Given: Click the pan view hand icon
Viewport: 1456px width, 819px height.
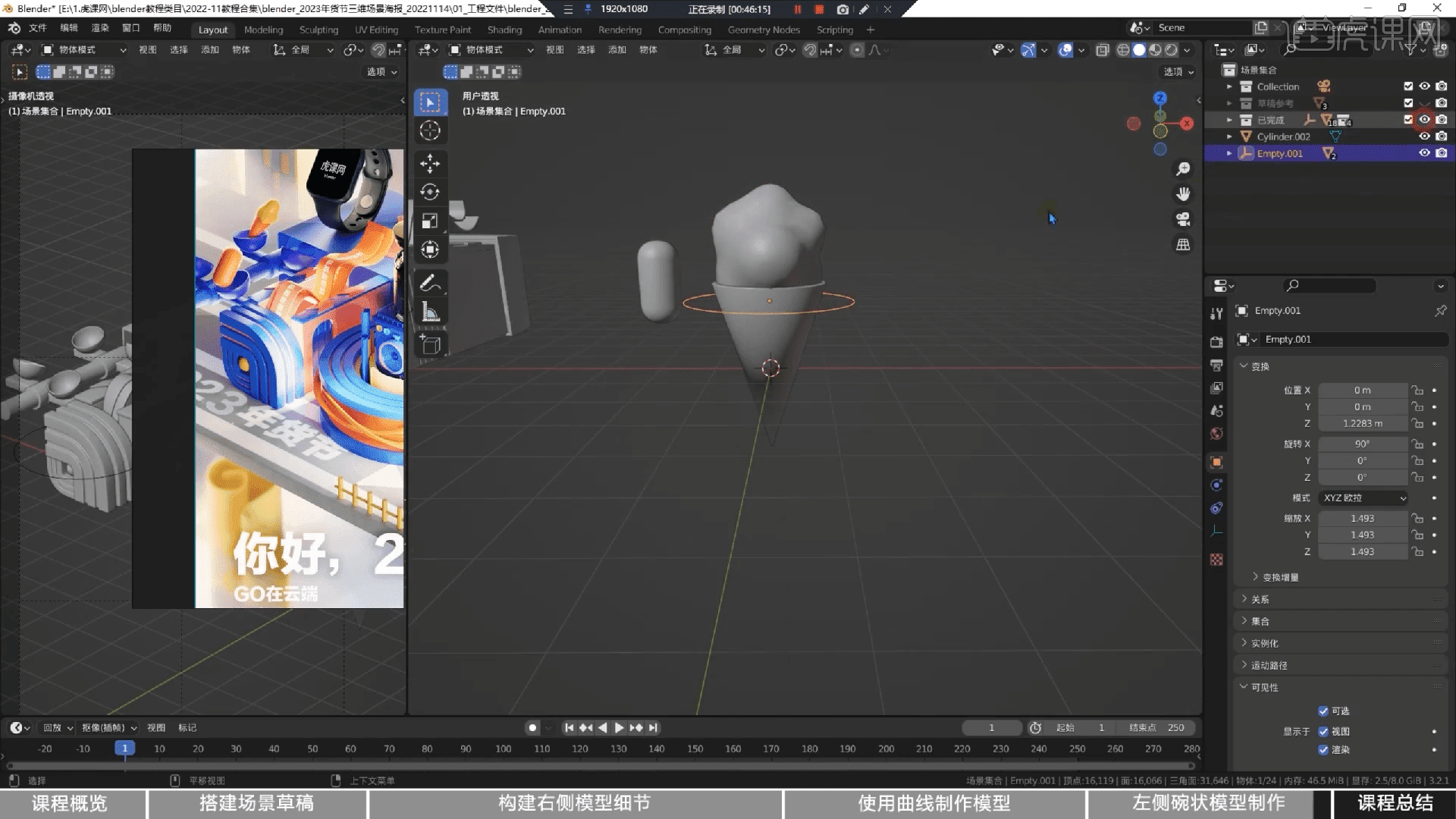Looking at the screenshot, I should pyautogui.click(x=1183, y=194).
